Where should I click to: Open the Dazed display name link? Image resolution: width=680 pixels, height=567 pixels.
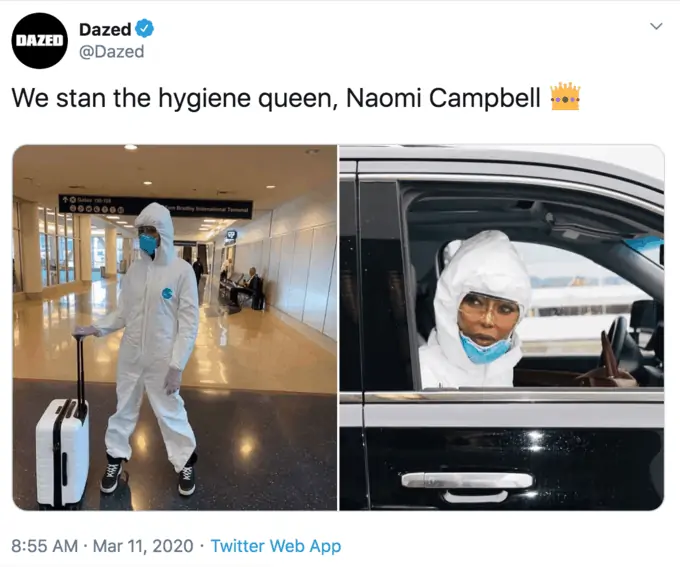(105, 29)
